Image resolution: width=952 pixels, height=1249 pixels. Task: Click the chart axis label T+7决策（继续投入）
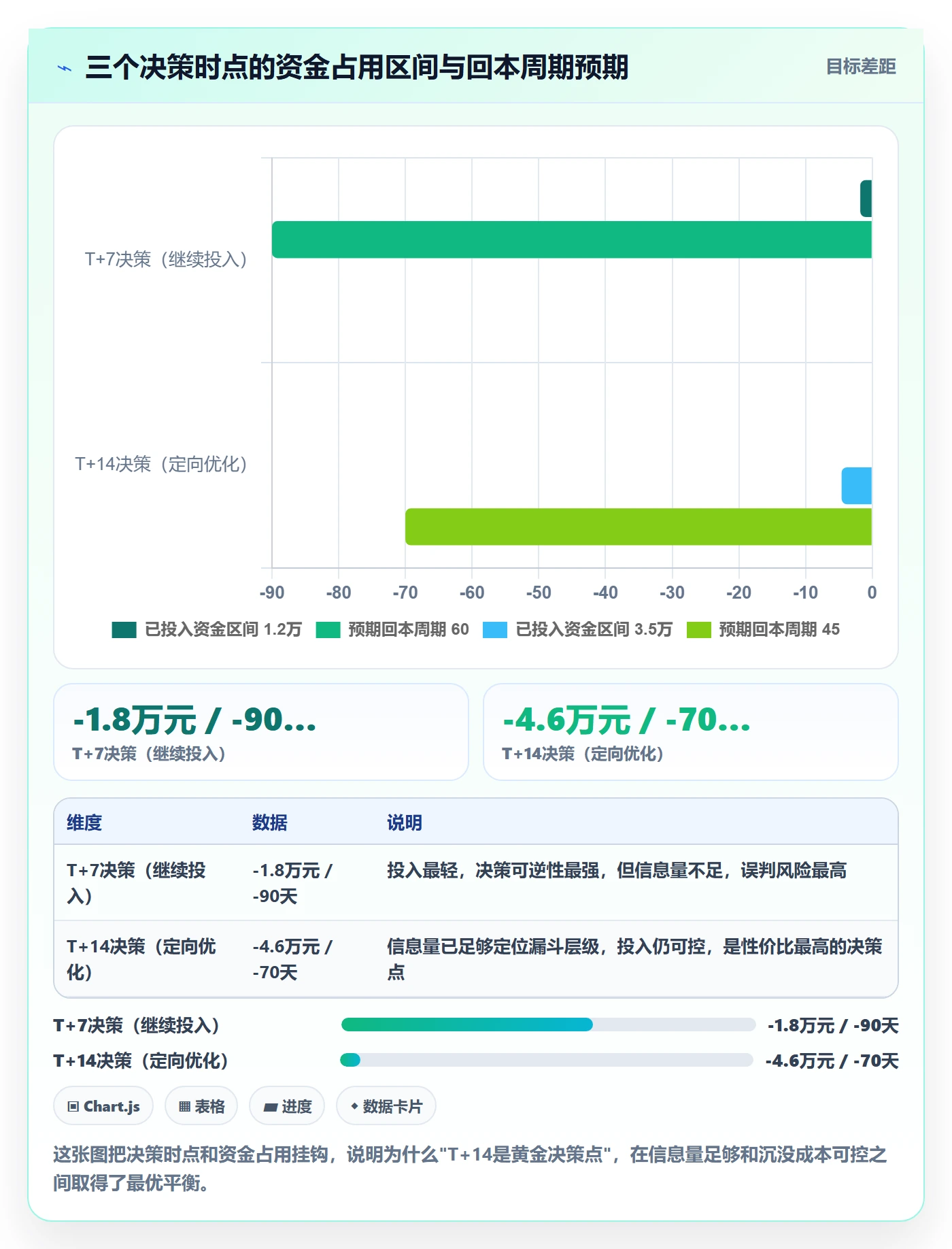click(166, 259)
